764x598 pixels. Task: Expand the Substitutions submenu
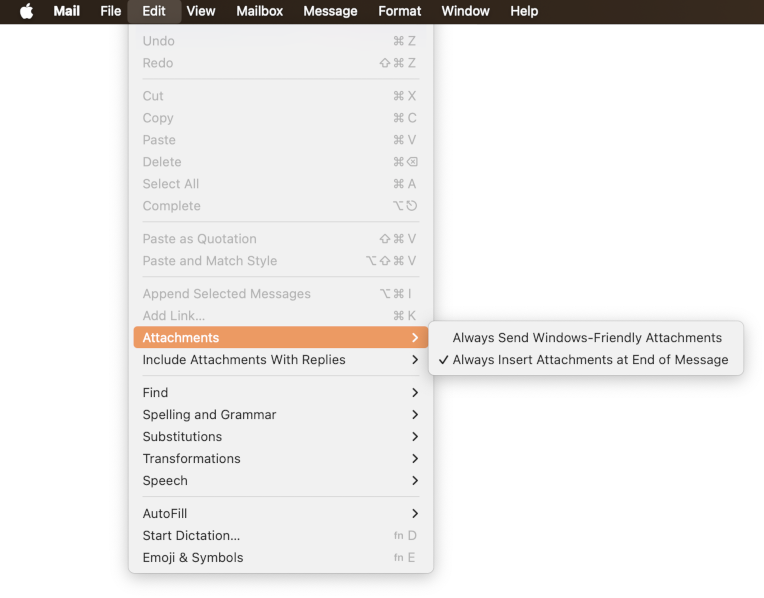pyautogui.click(x=281, y=436)
